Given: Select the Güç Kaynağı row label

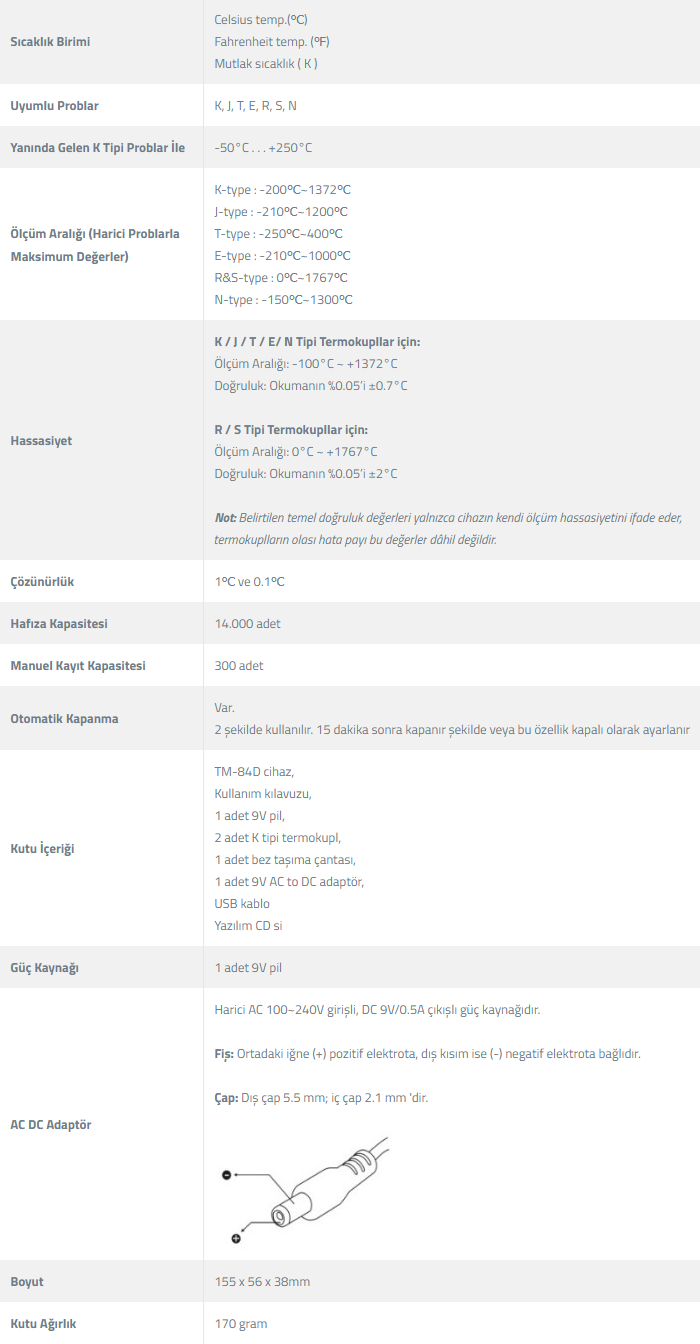Looking at the screenshot, I should (44, 968).
